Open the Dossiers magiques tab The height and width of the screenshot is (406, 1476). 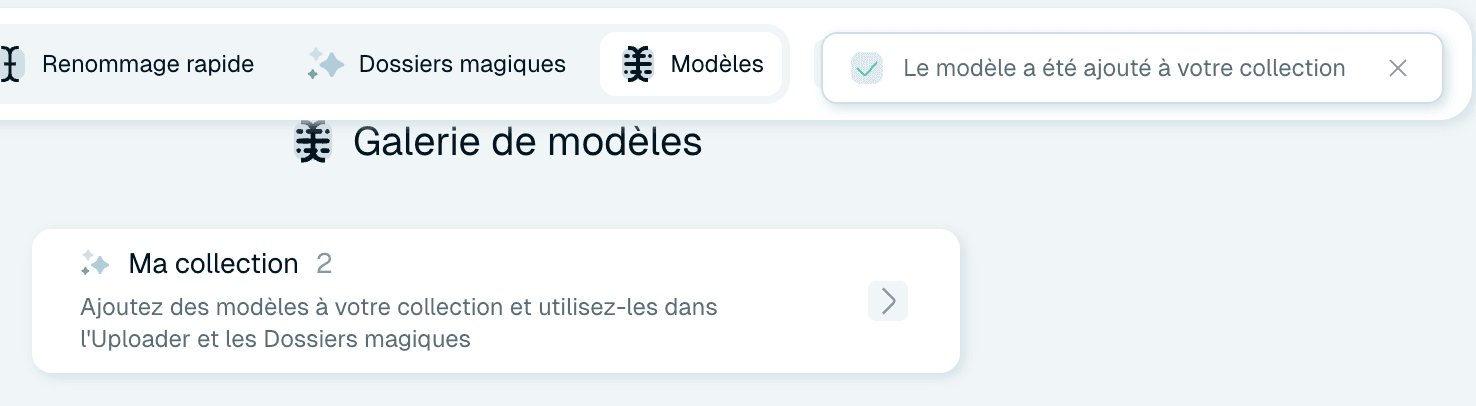click(436, 65)
